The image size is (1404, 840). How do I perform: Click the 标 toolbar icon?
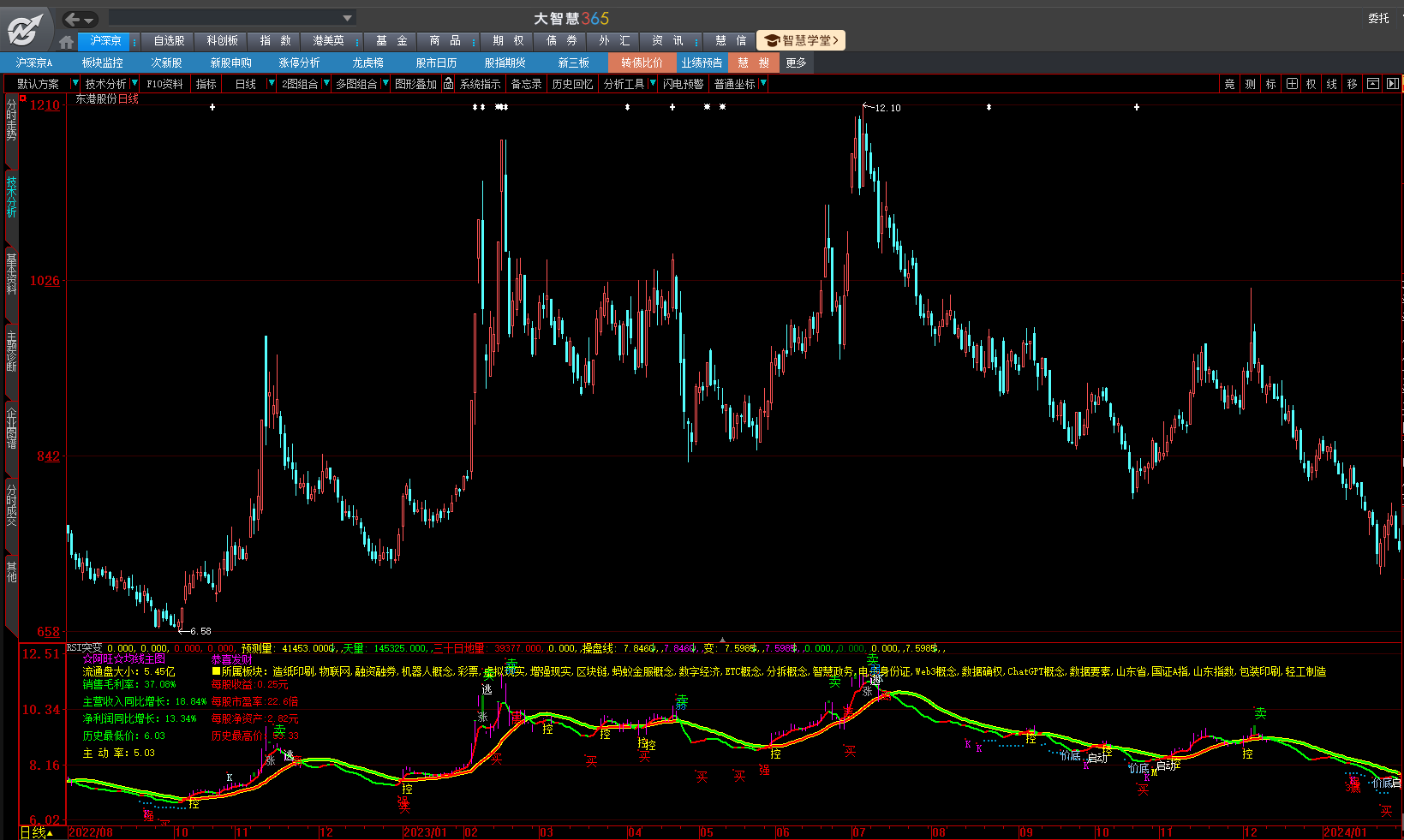click(x=1270, y=84)
